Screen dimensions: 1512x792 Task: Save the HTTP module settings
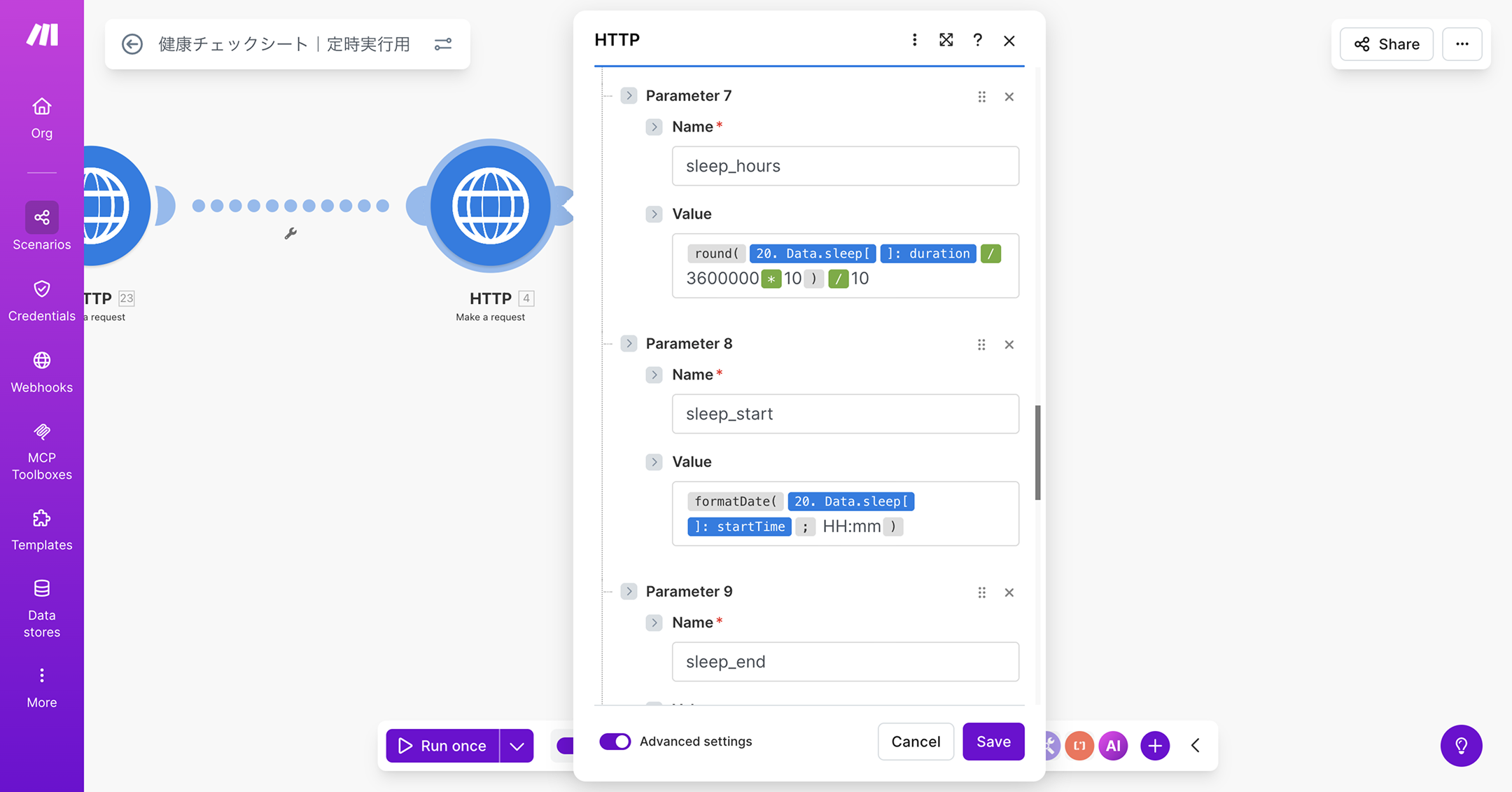[993, 742]
